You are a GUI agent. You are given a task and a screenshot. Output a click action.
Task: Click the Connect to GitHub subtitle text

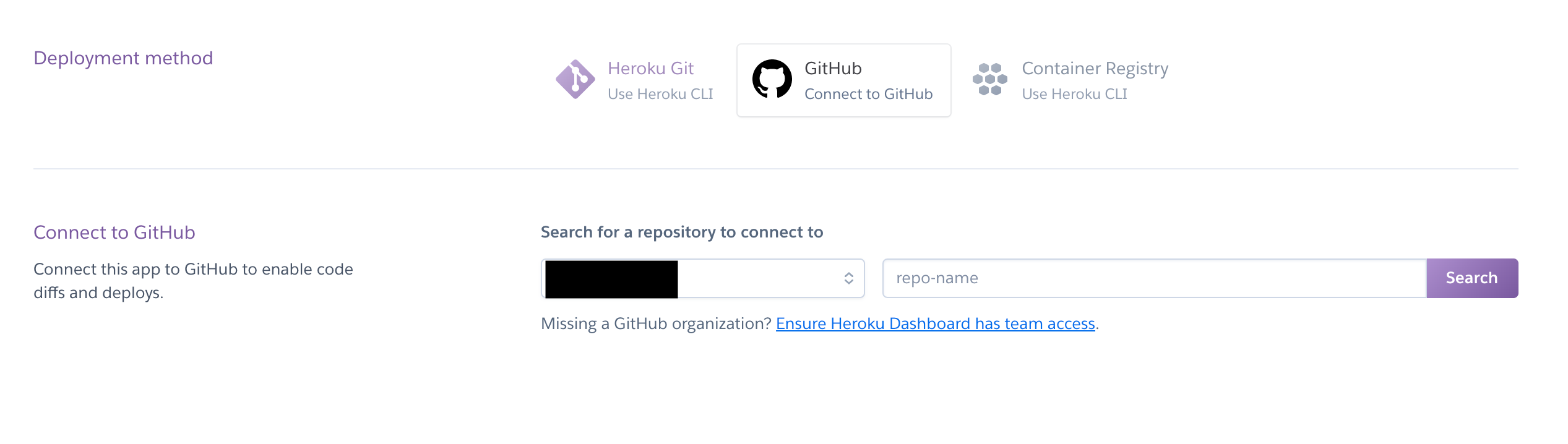pos(868,94)
